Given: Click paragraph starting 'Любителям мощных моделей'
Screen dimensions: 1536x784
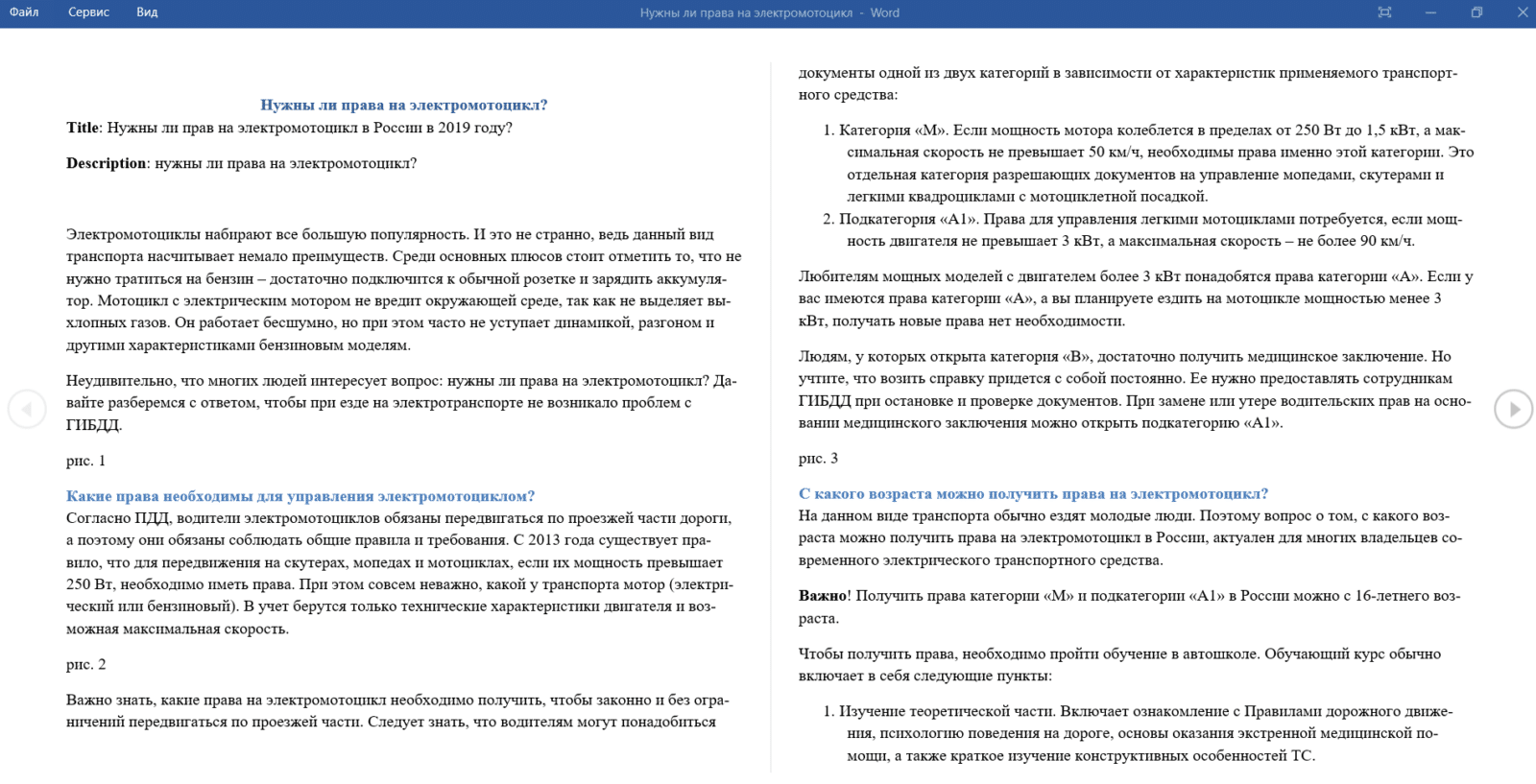Looking at the screenshot, I should (1136, 298).
